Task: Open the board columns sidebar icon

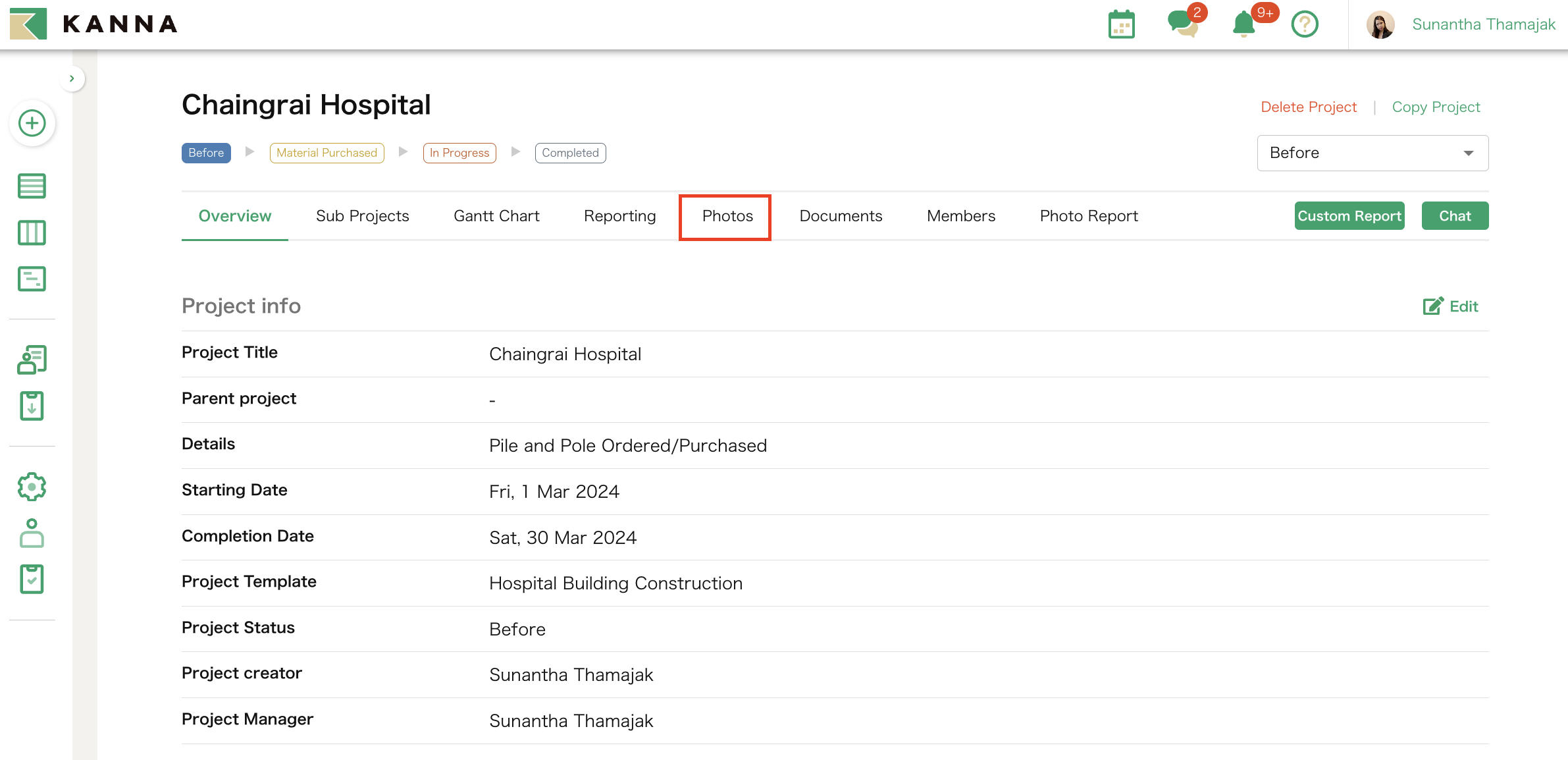Action: [x=32, y=232]
